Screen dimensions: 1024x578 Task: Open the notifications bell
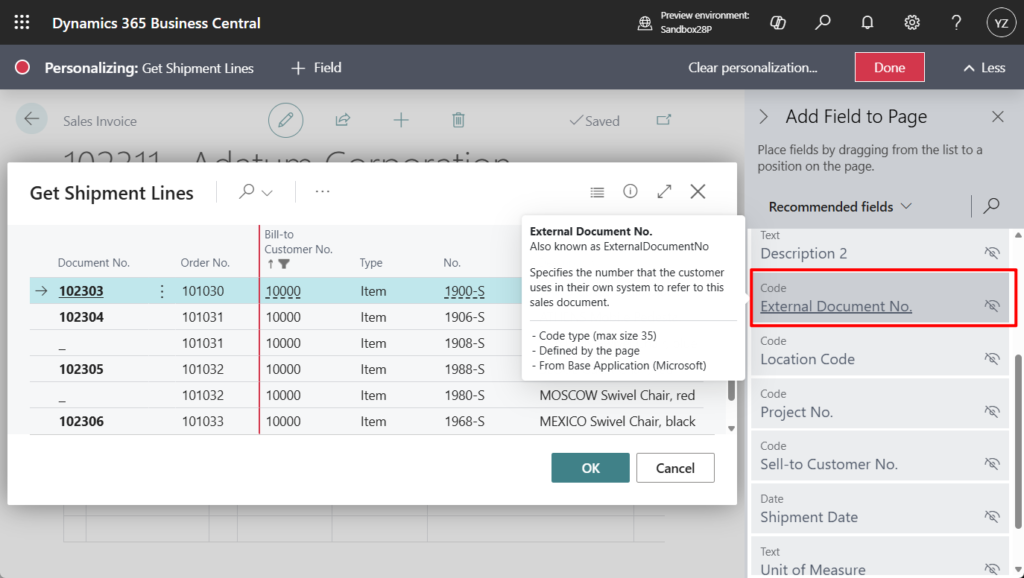point(867,22)
